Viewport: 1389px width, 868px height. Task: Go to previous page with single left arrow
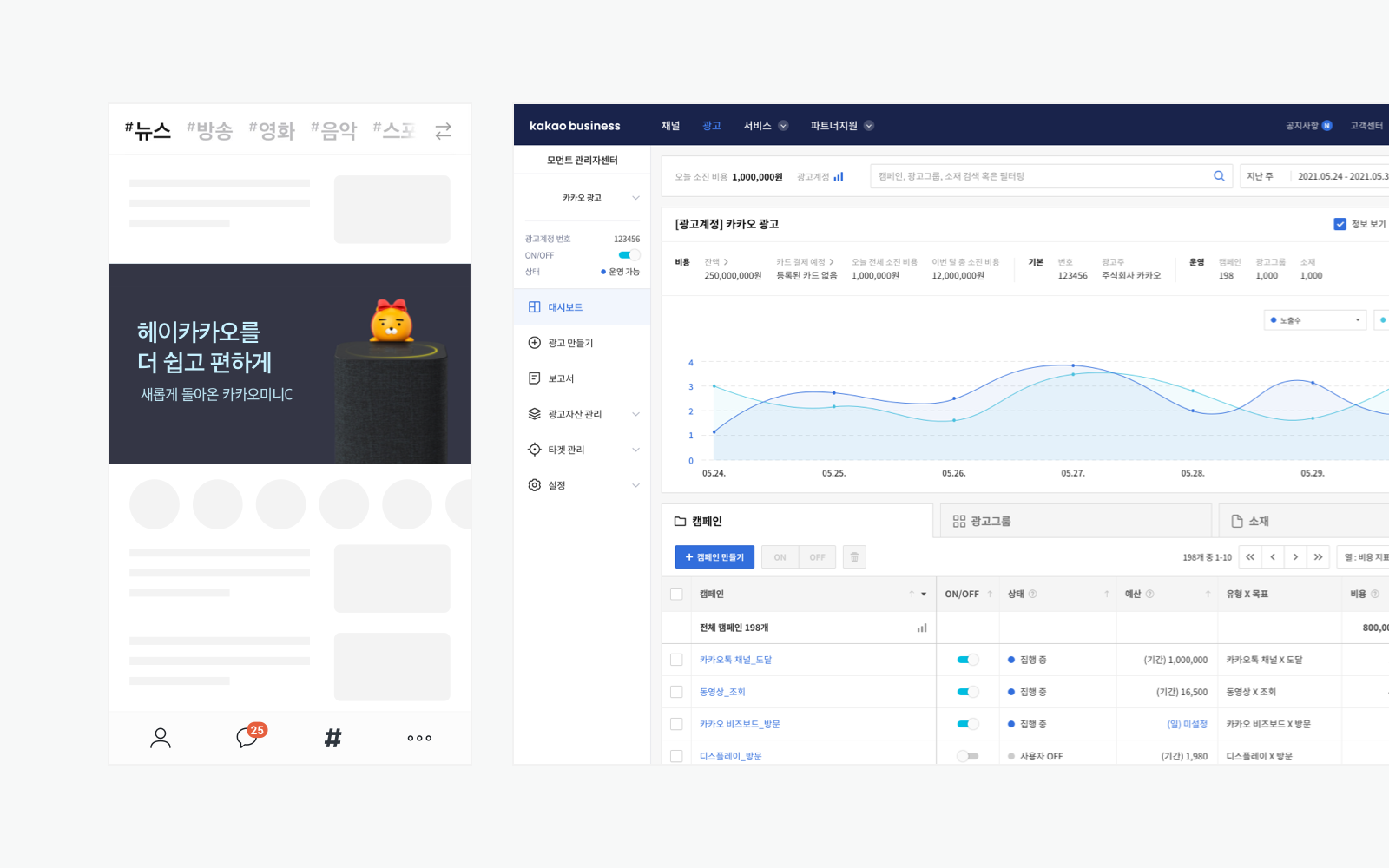pos(1273,557)
